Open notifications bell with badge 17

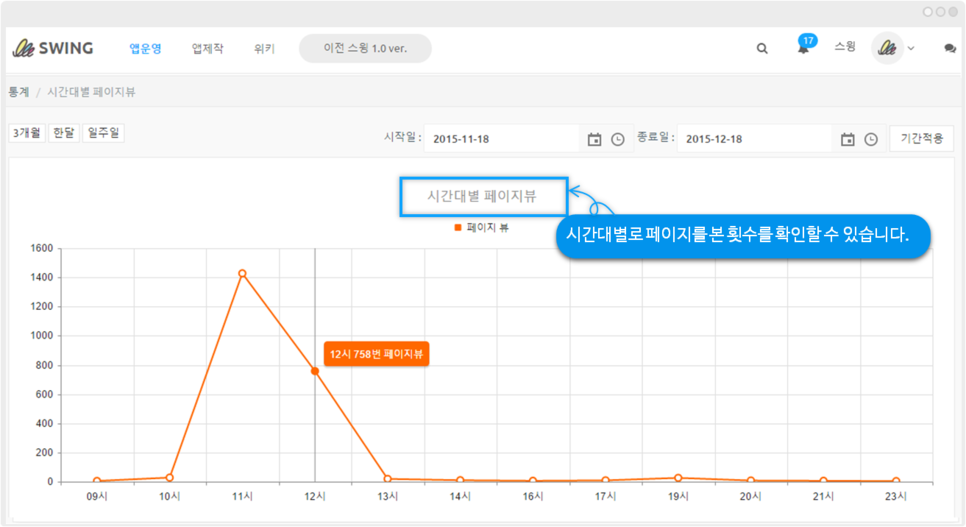click(803, 48)
